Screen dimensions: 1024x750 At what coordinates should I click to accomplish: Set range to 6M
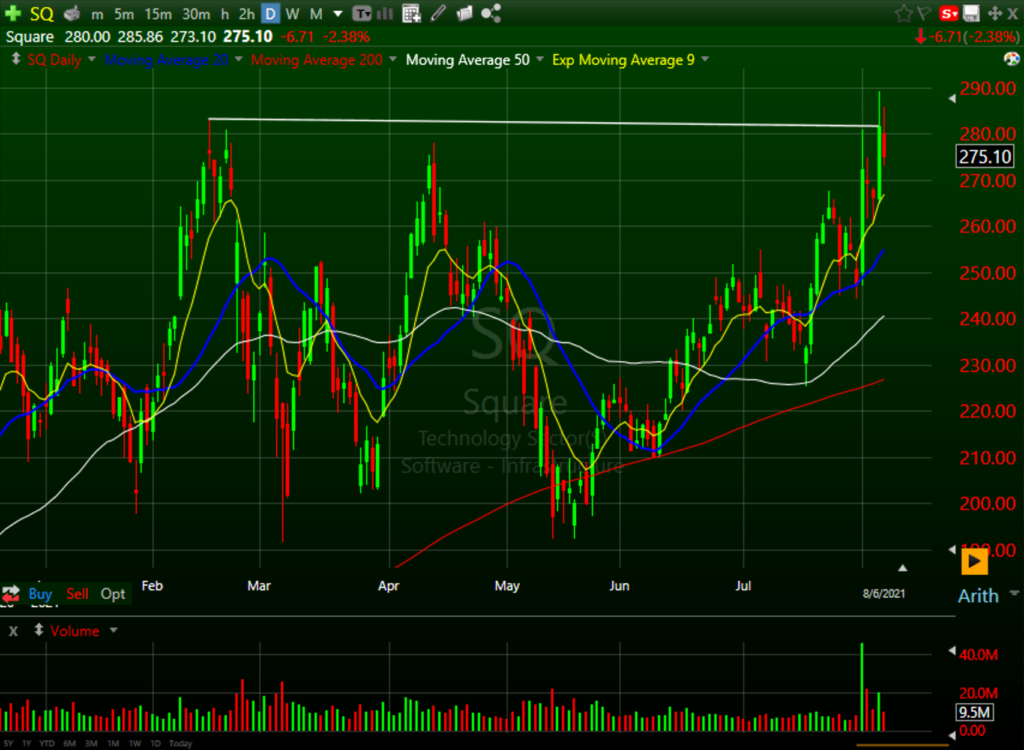pyautogui.click(x=69, y=743)
